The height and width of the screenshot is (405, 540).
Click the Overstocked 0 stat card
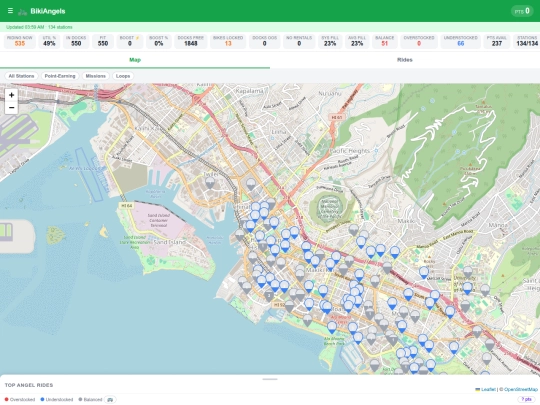tap(419, 41)
